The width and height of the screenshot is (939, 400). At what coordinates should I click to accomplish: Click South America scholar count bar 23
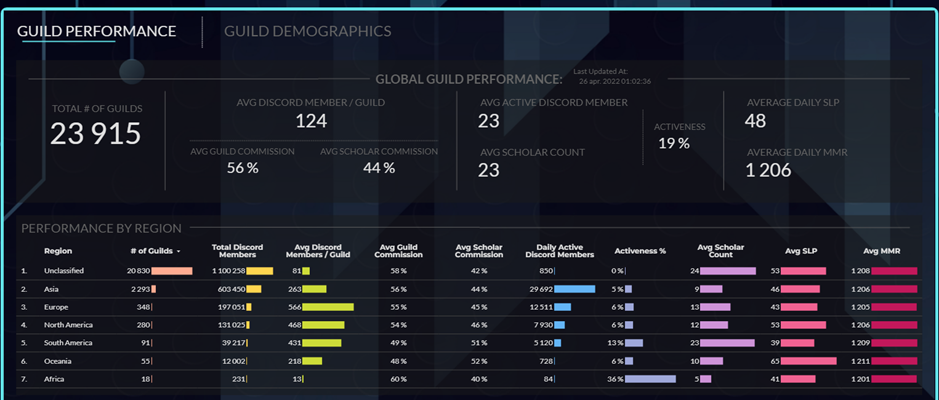pos(728,343)
